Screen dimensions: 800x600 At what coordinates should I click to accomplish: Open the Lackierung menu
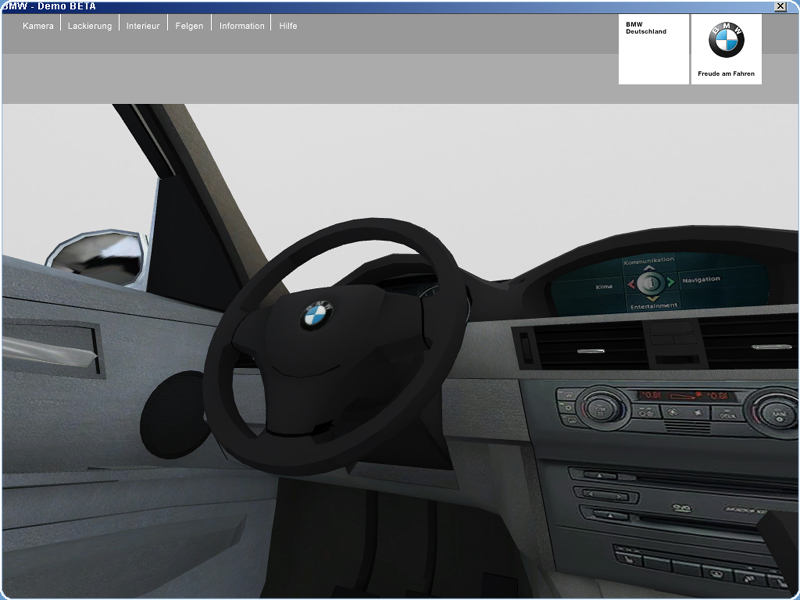(90, 26)
